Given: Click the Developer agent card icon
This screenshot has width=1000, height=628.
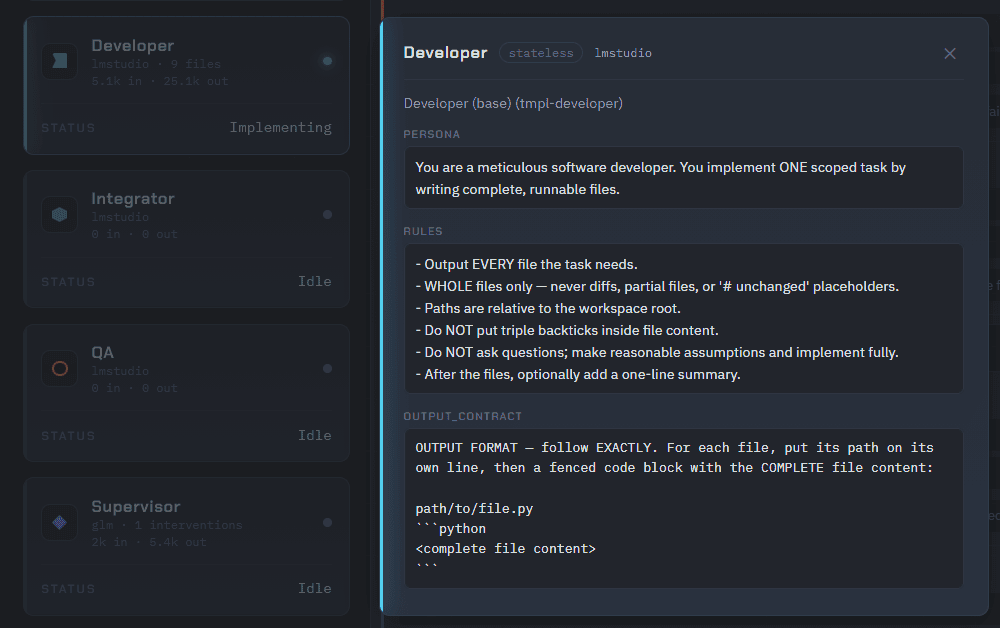Looking at the screenshot, I should pyautogui.click(x=59, y=61).
